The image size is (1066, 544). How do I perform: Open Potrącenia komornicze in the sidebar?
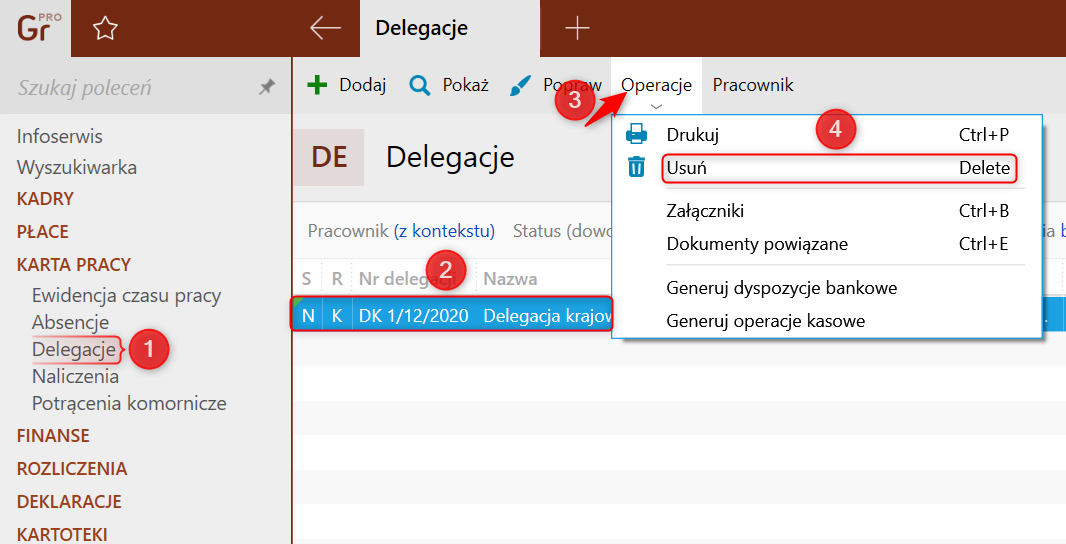(129, 403)
